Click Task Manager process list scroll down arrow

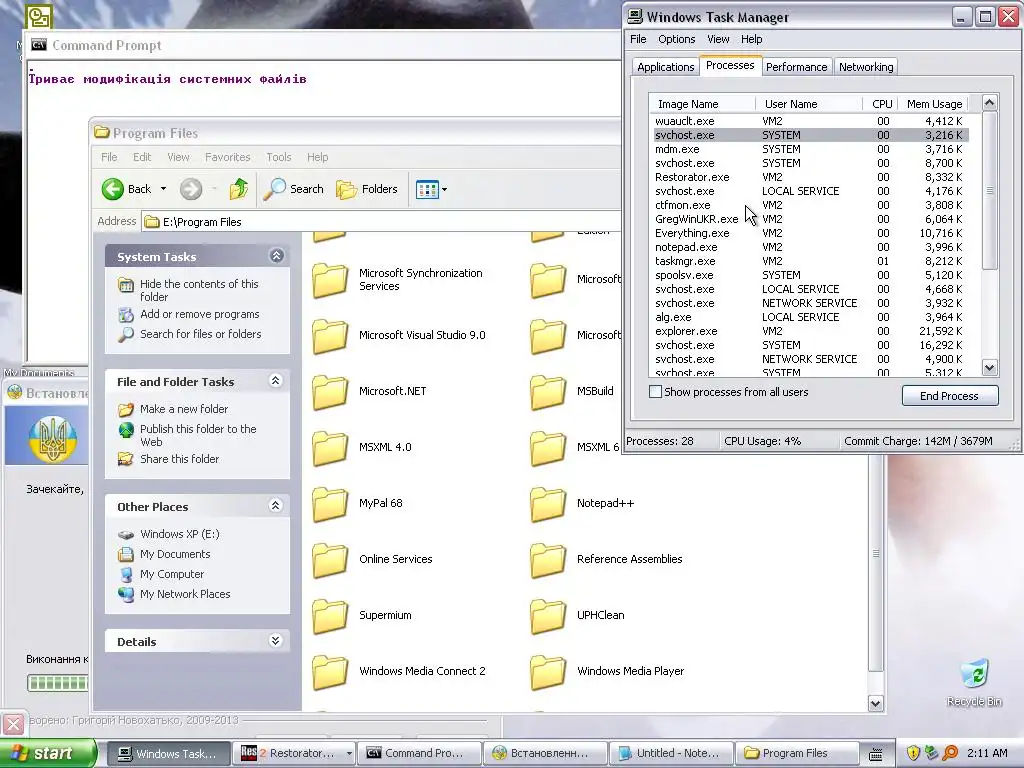click(x=989, y=368)
